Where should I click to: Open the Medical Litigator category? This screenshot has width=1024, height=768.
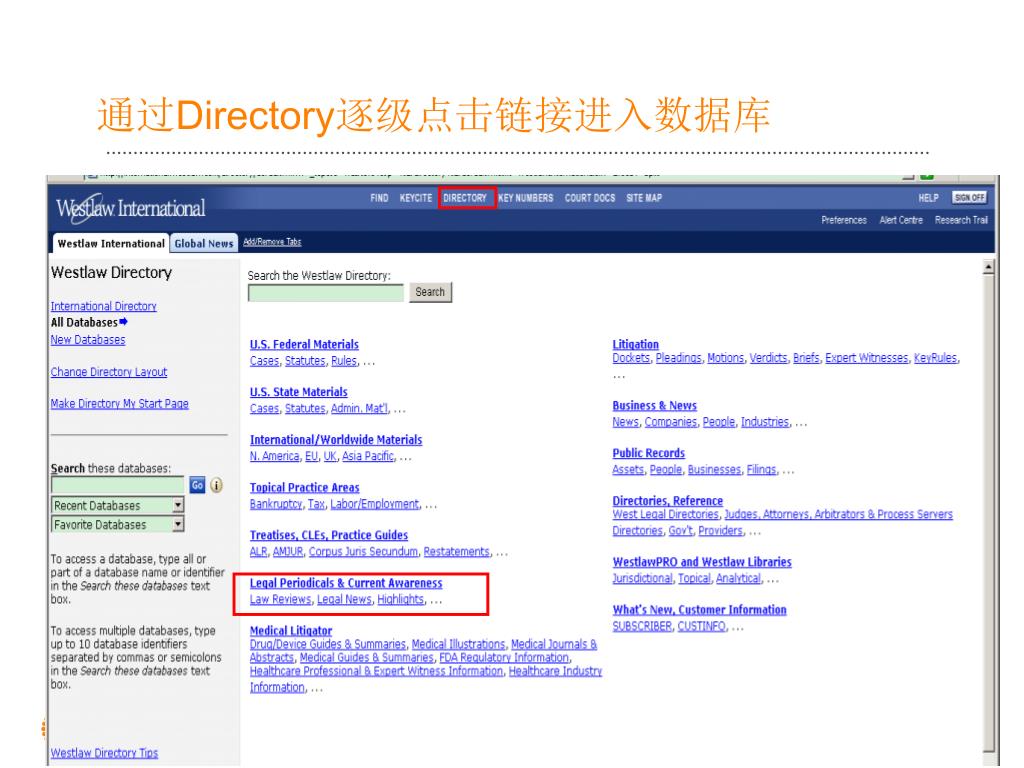point(291,631)
